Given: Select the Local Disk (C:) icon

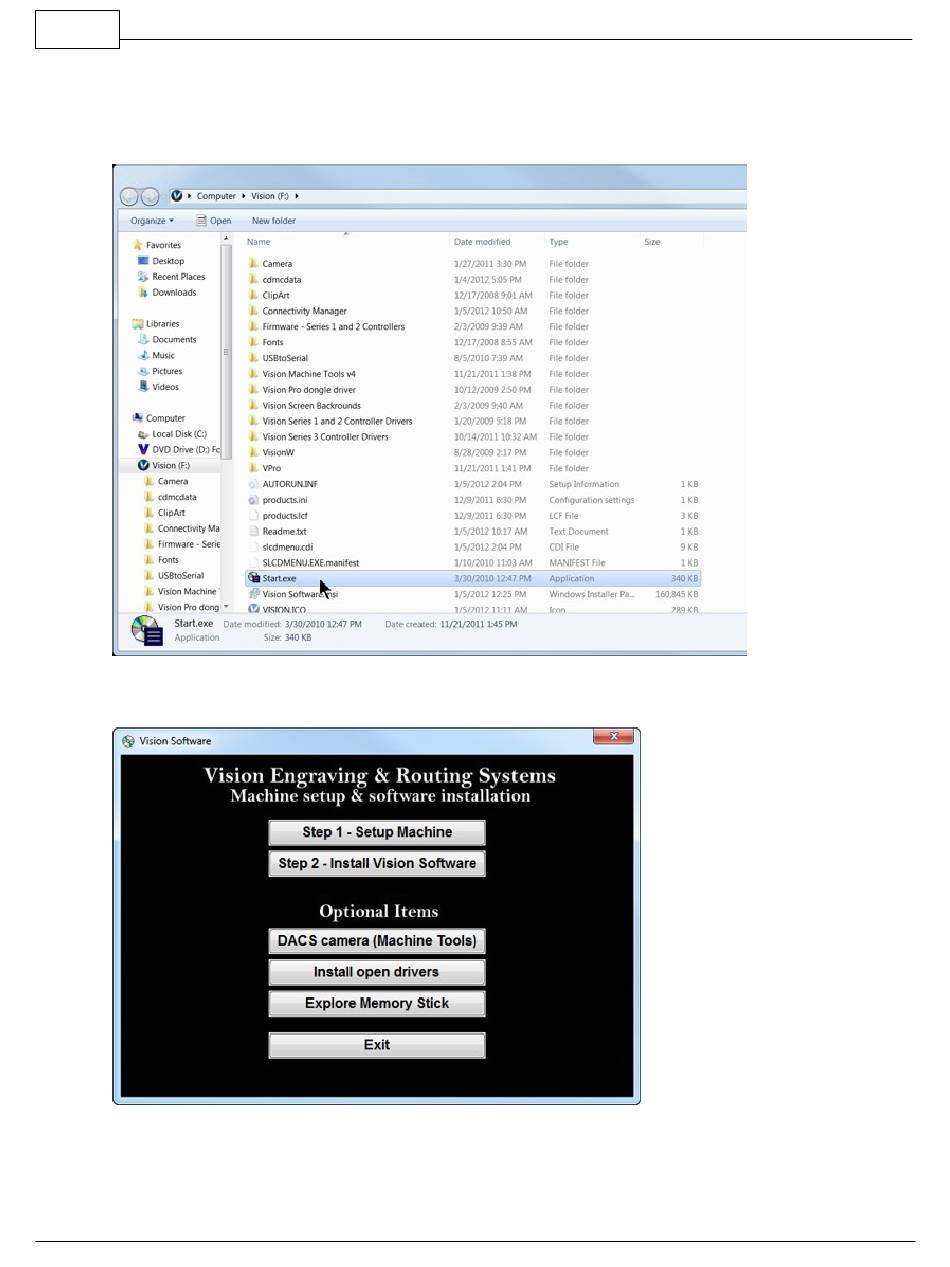Looking at the screenshot, I should pos(143,434).
